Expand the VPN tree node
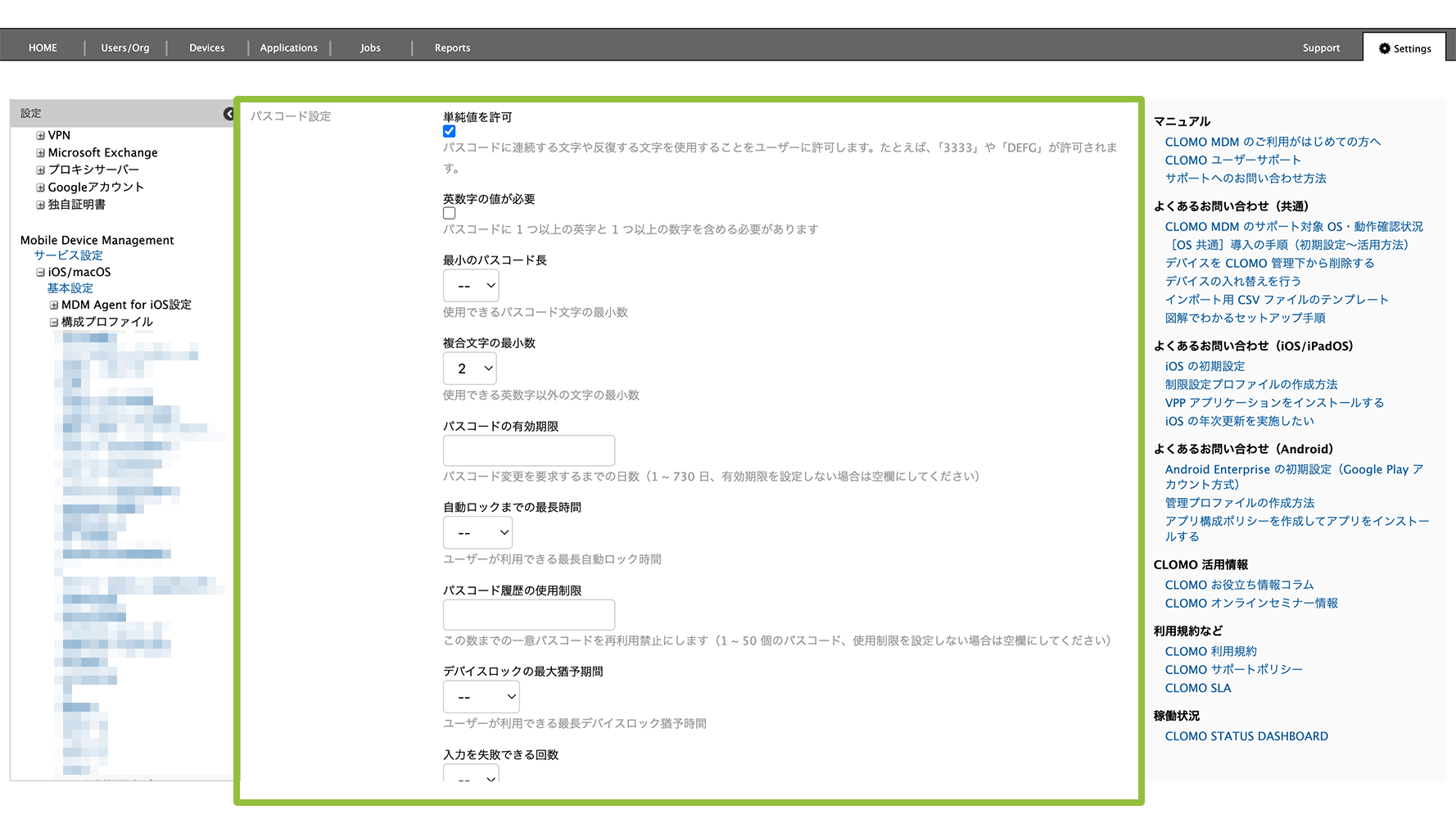The image size is (1456, 819). tap(40, 136)
